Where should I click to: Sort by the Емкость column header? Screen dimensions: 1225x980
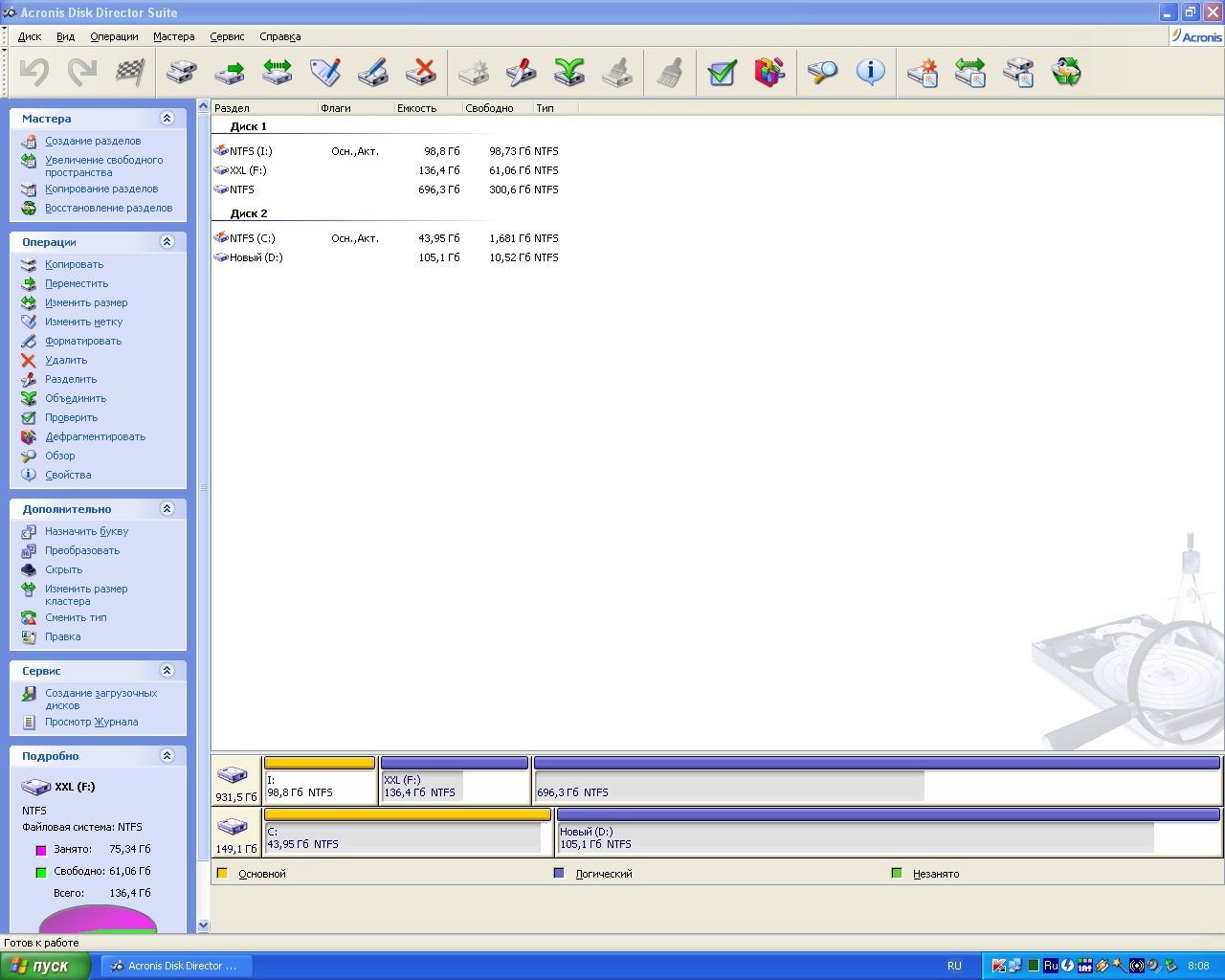pos(428,108)
